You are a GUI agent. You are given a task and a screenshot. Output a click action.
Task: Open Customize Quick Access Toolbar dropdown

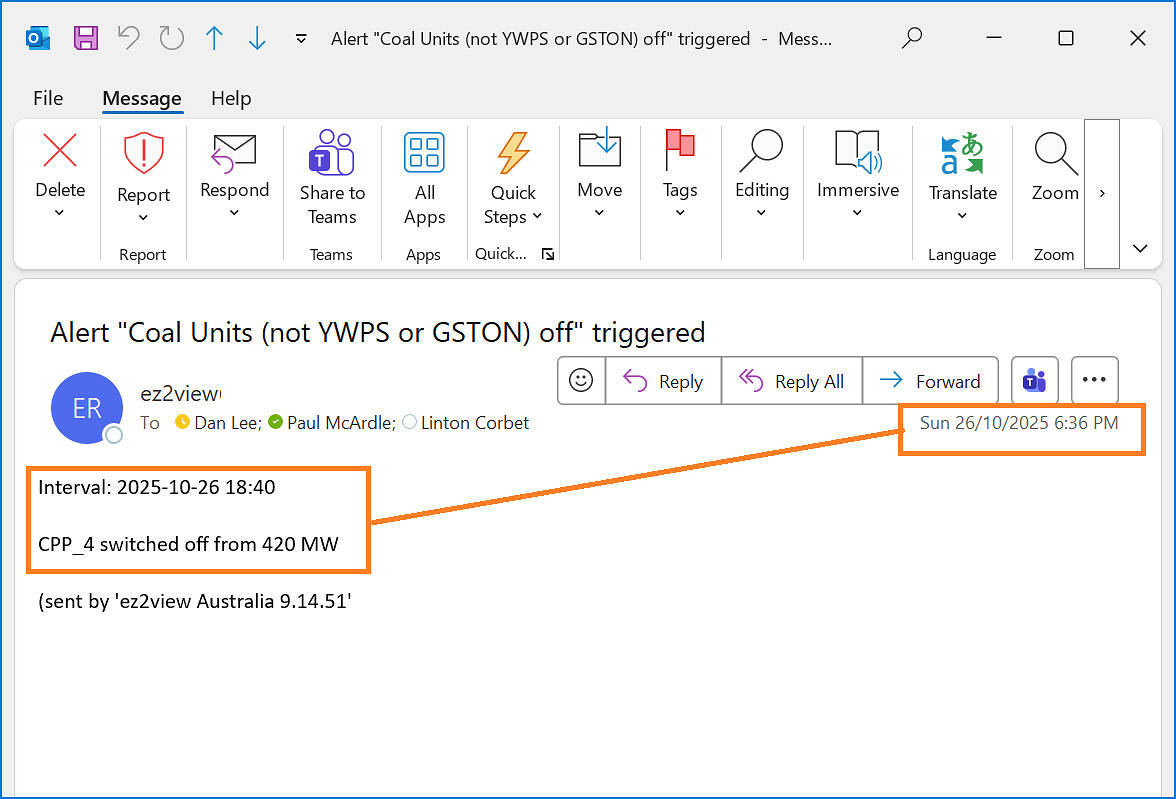tap(300, 39)
